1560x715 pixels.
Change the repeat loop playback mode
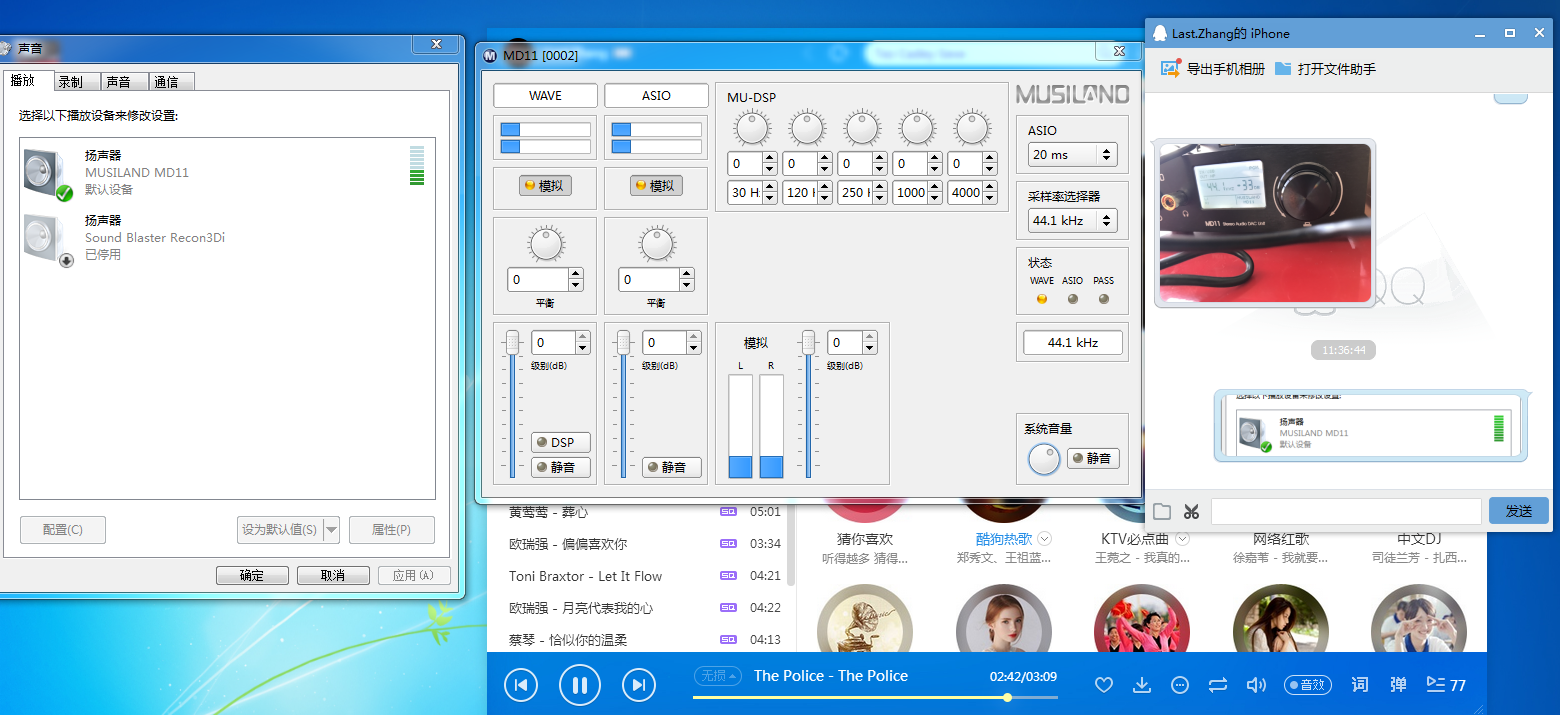click(x=1217, y=685)
